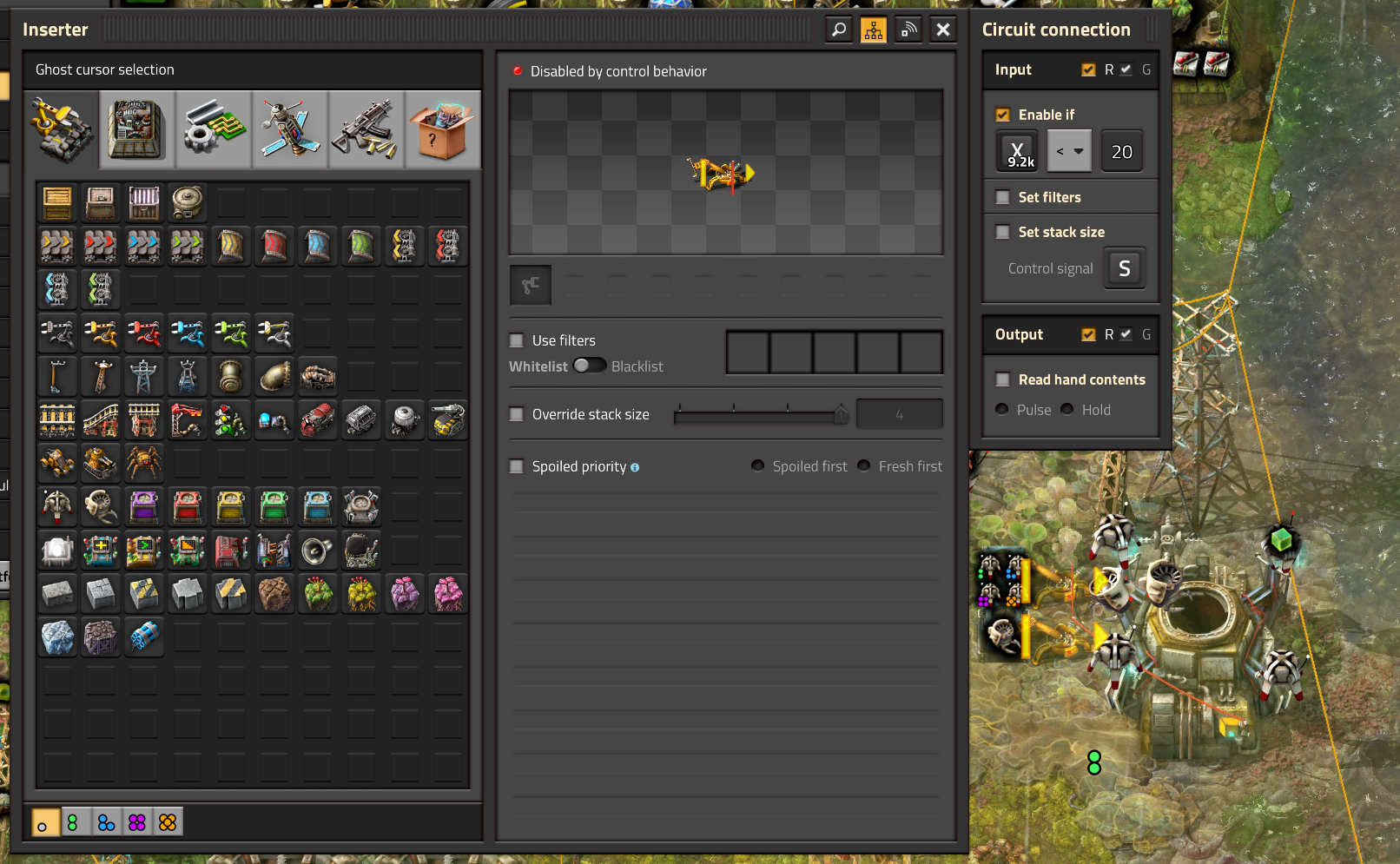Toggle the Whitelist/Blacklist switch
The width and height of the screenshot is (1400, 864).
(590, 366)
